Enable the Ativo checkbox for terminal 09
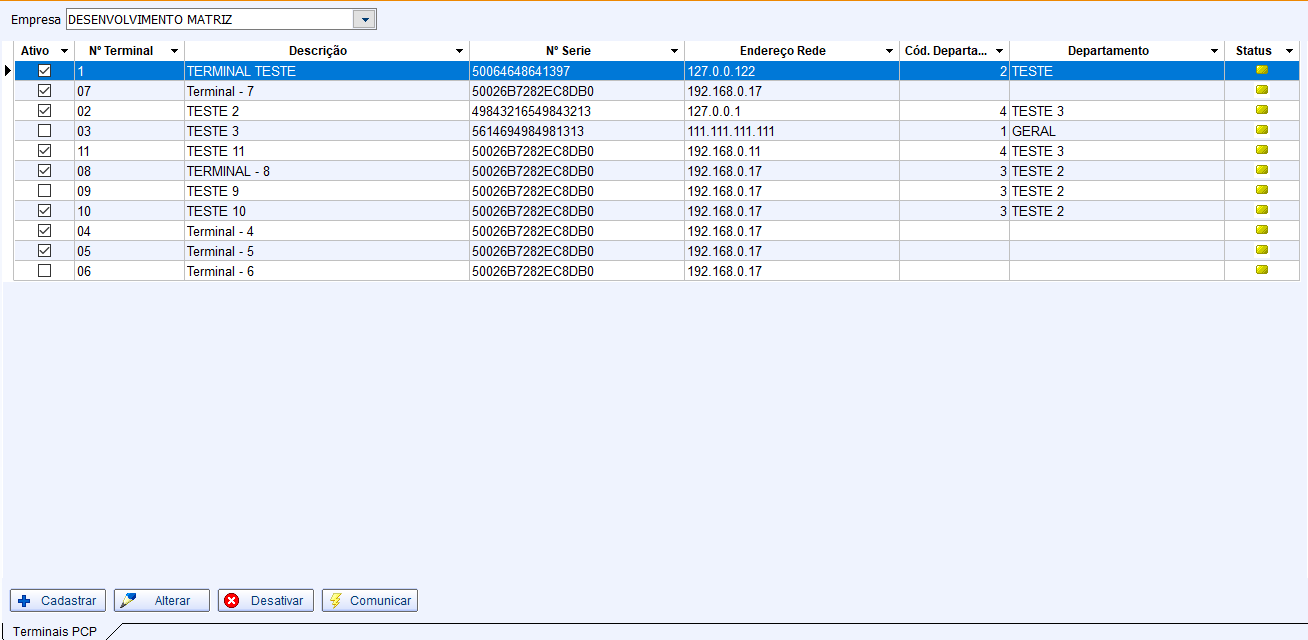This screenshot has height=640, width=1308. (x=44, y=191)
